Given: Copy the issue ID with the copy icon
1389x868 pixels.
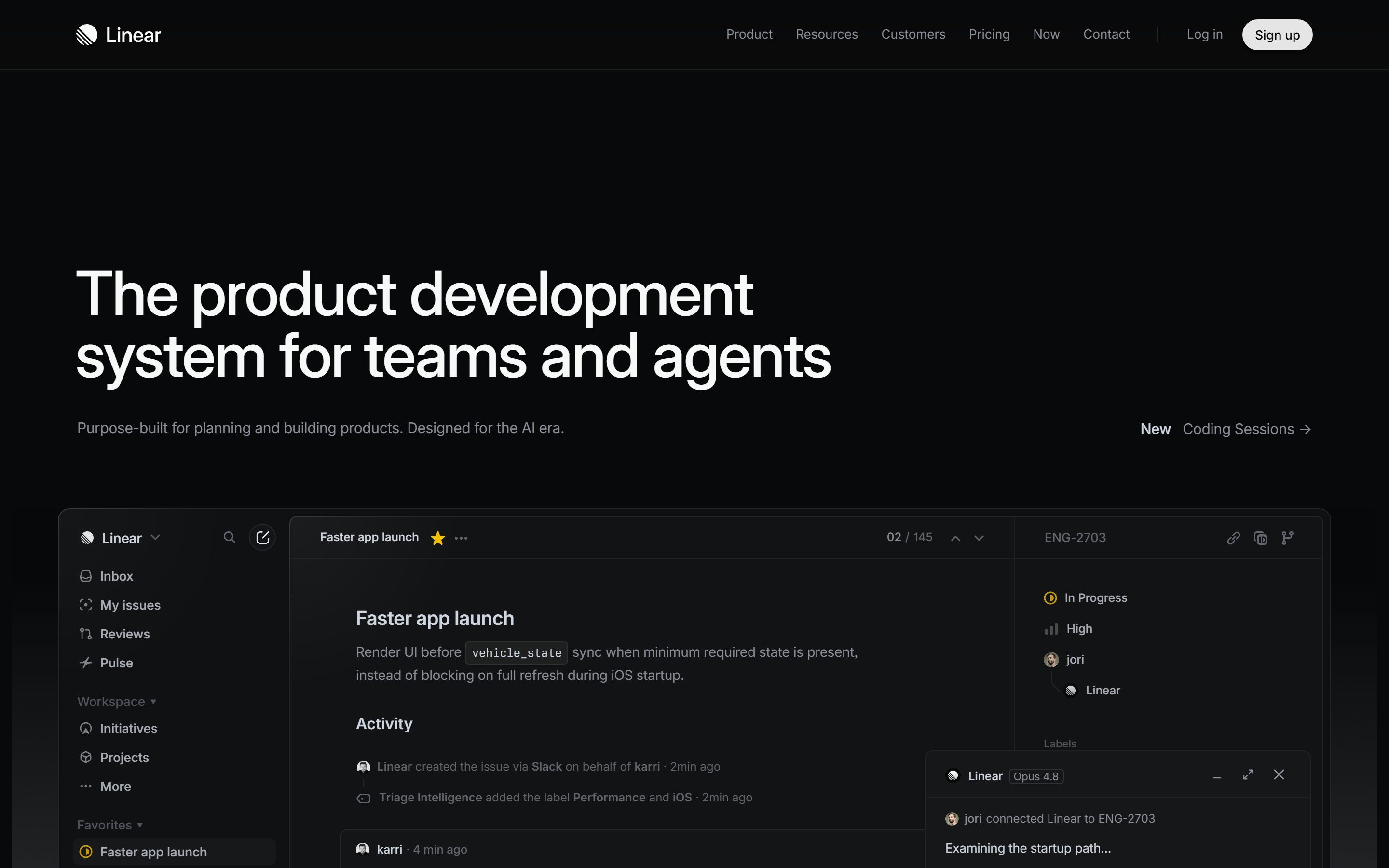Looking at the screenshot, I should 1260,538.
